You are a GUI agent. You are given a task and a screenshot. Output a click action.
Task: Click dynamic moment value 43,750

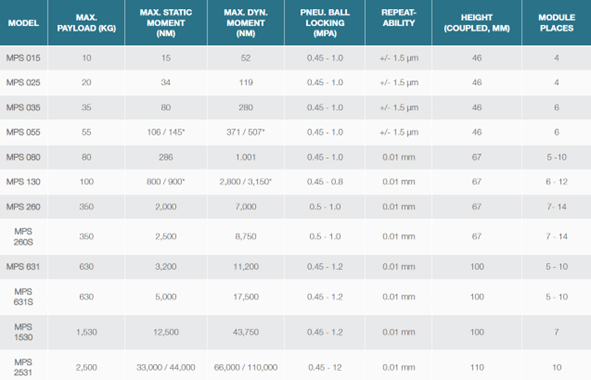pyautogui.click(x=246, y=332)
